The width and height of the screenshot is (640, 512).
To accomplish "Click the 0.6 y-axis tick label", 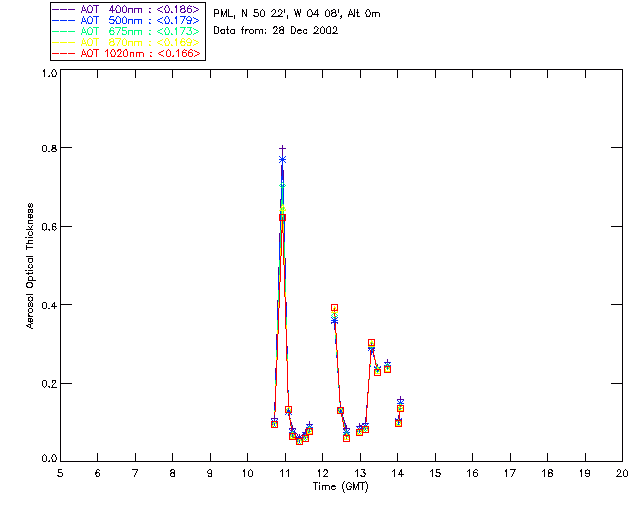I will coord(49,227).
